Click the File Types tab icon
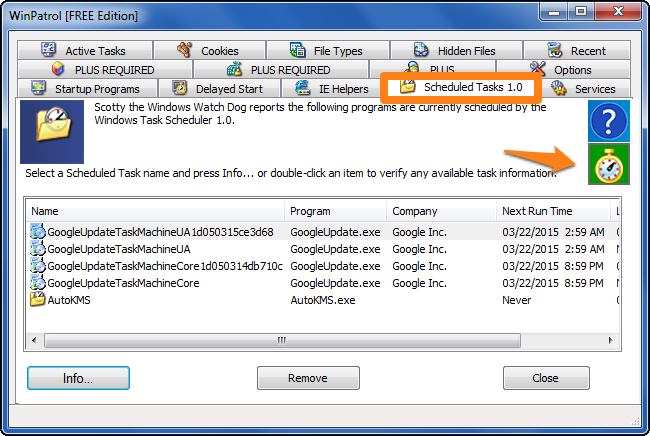Screen dimensions: 650x436 point(298,50)
